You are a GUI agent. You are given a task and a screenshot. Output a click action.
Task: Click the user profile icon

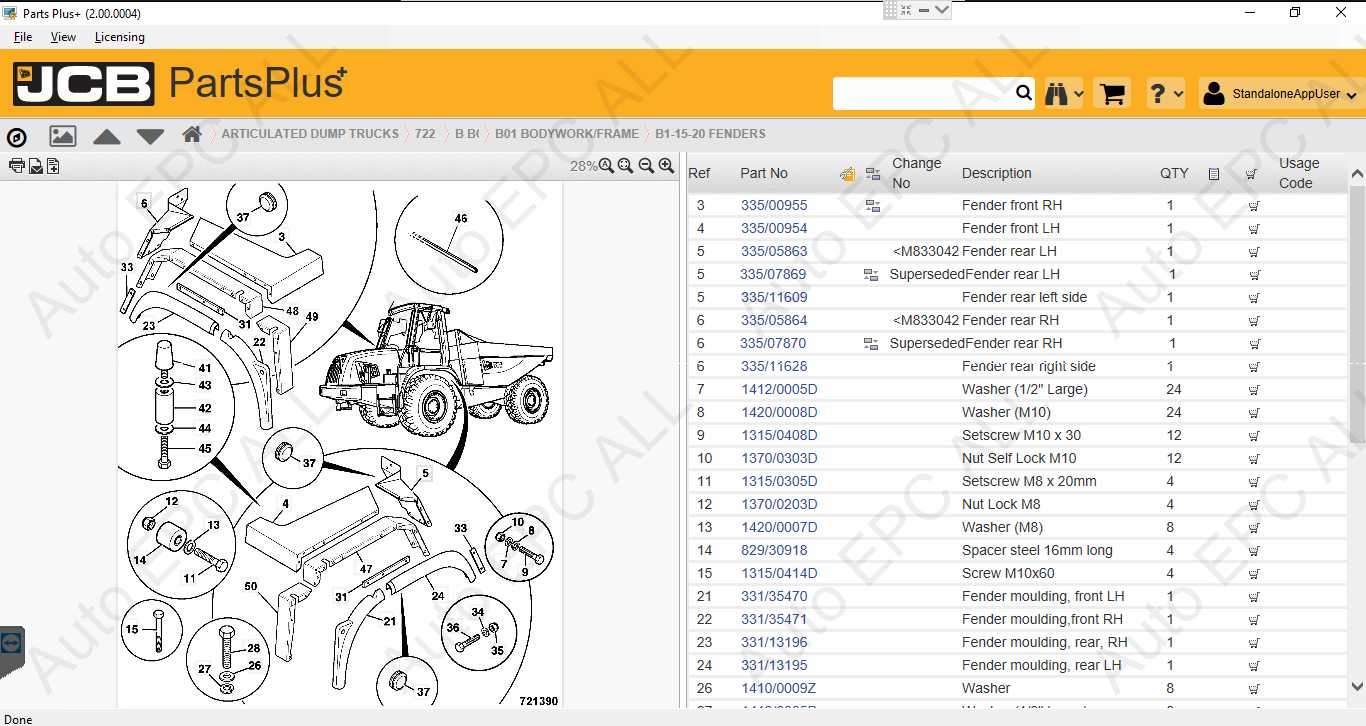1214,94
